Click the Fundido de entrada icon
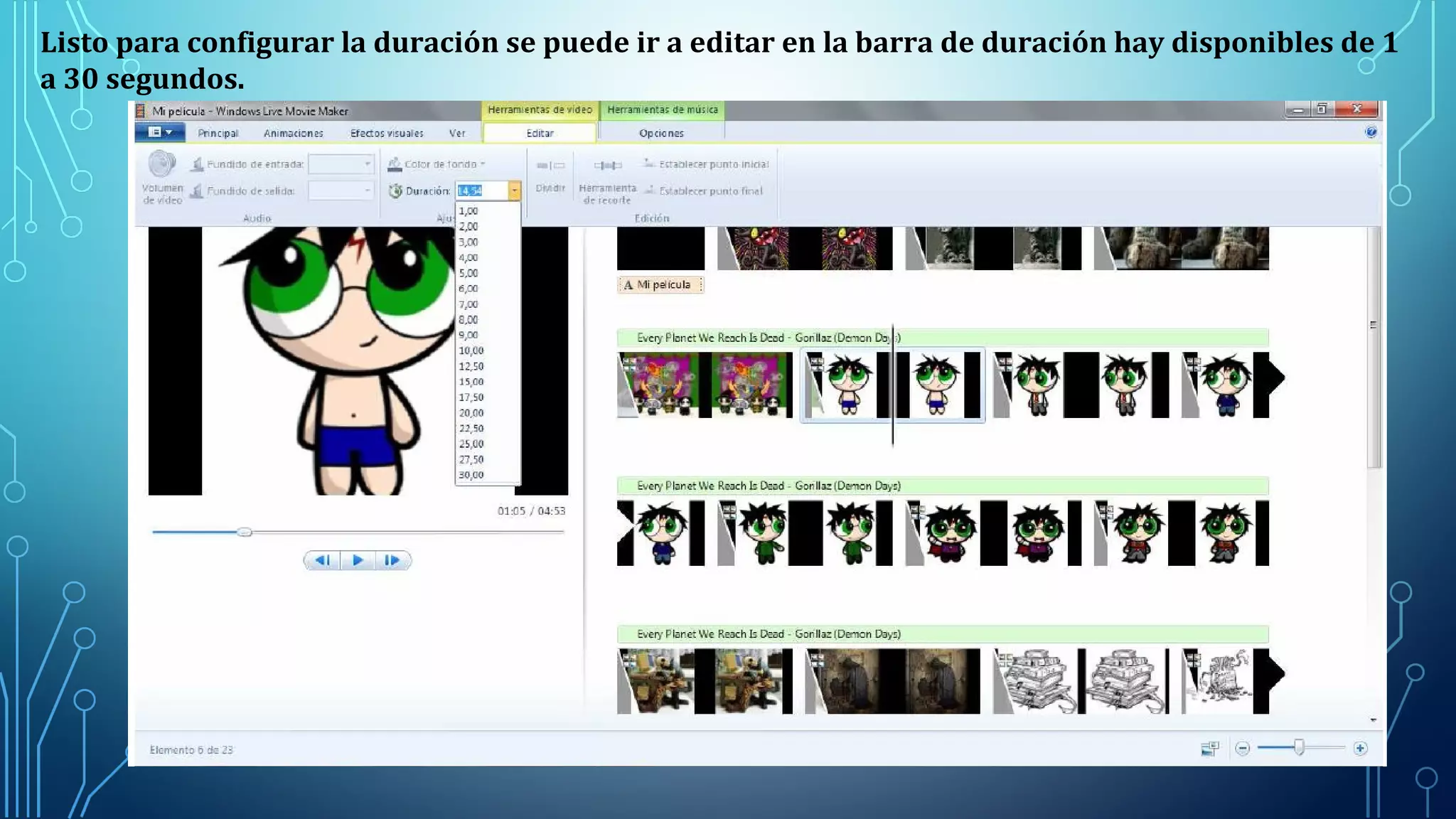This screenshot has width=1456, height=819. [x=197, y=164]
